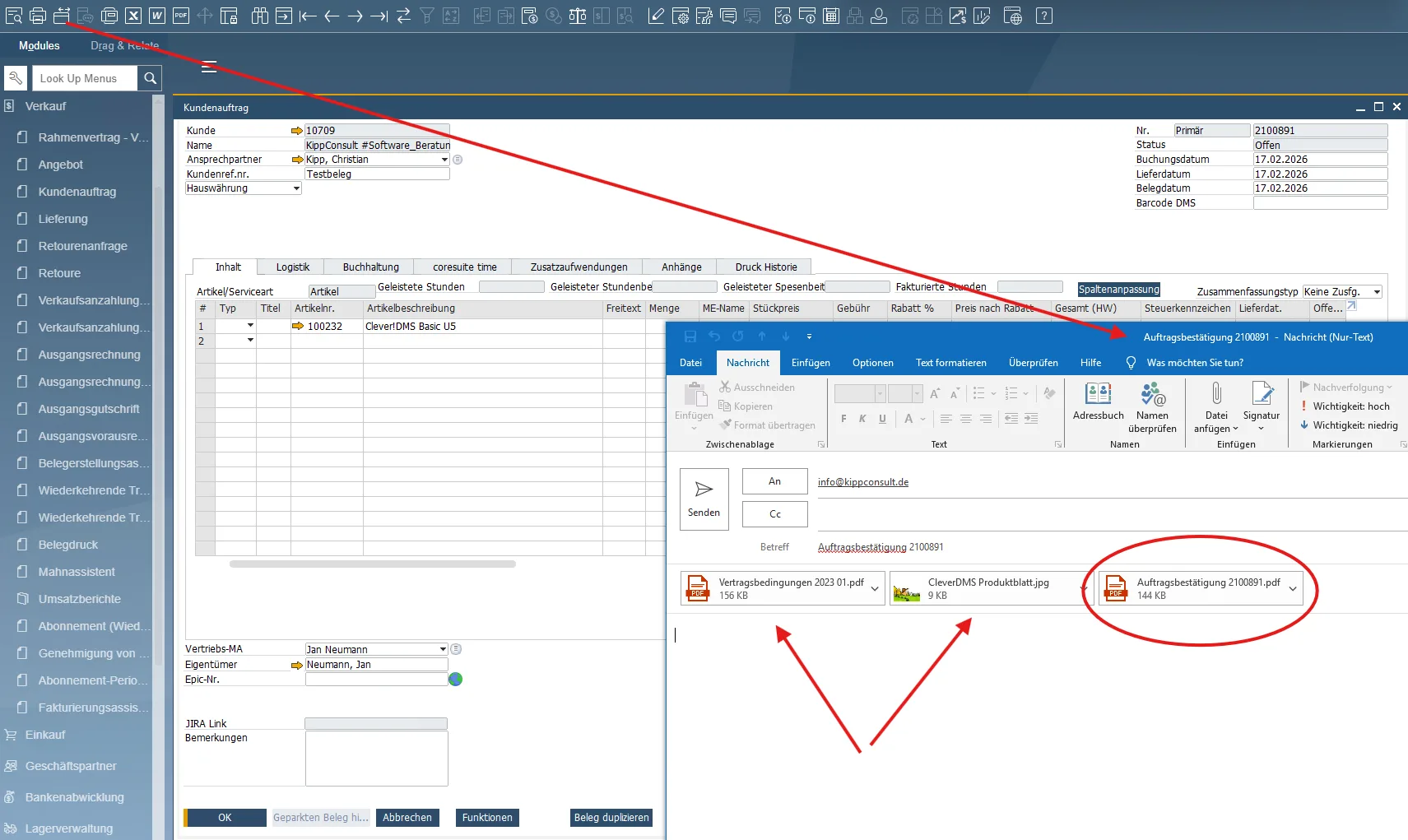The width and height of the screenshot is (1408, 840).
Task: Set Wichtigkeit: hoch for the message
Action: [x=1350, y=406]
